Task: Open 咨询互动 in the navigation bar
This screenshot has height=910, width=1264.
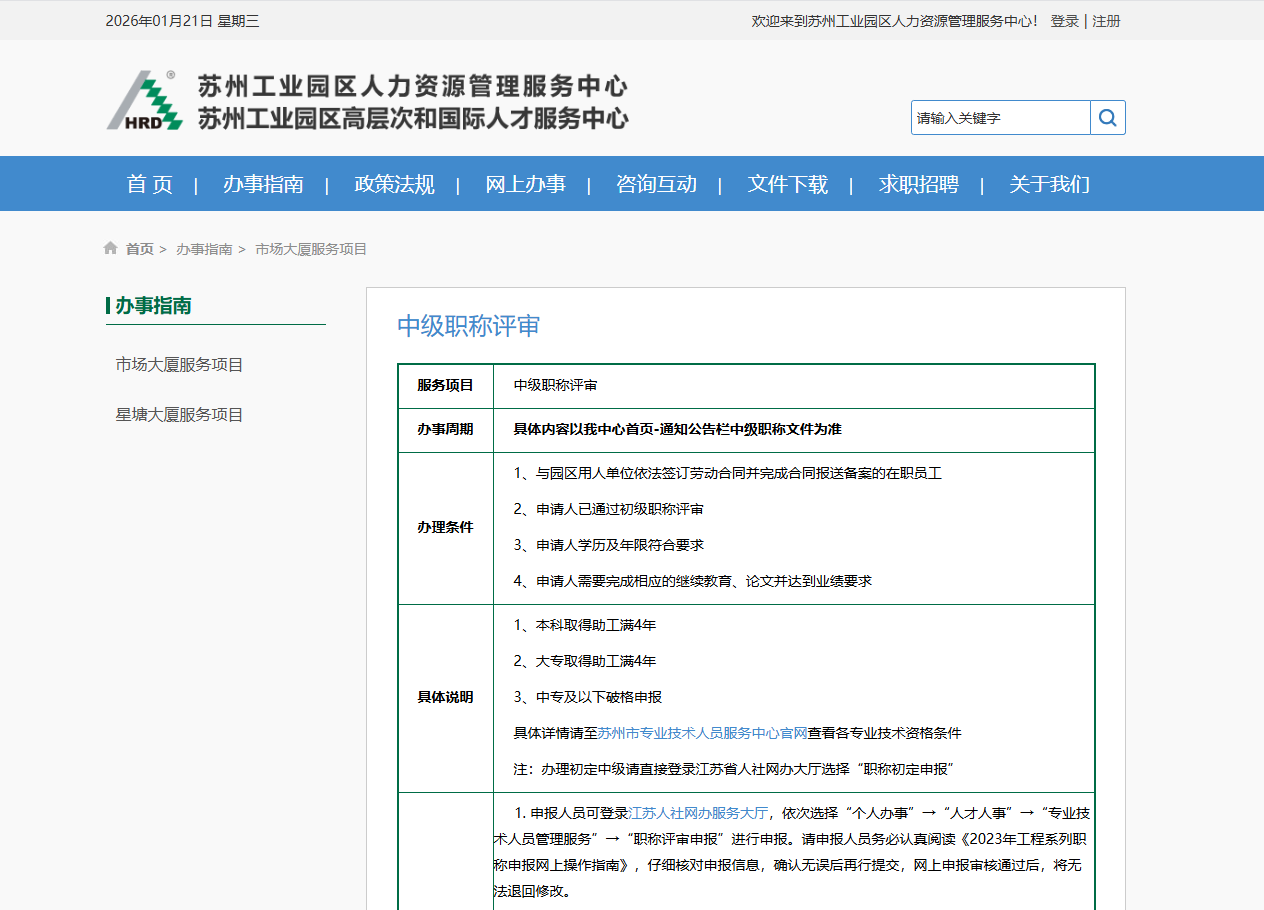Action: tap(656, 184)
